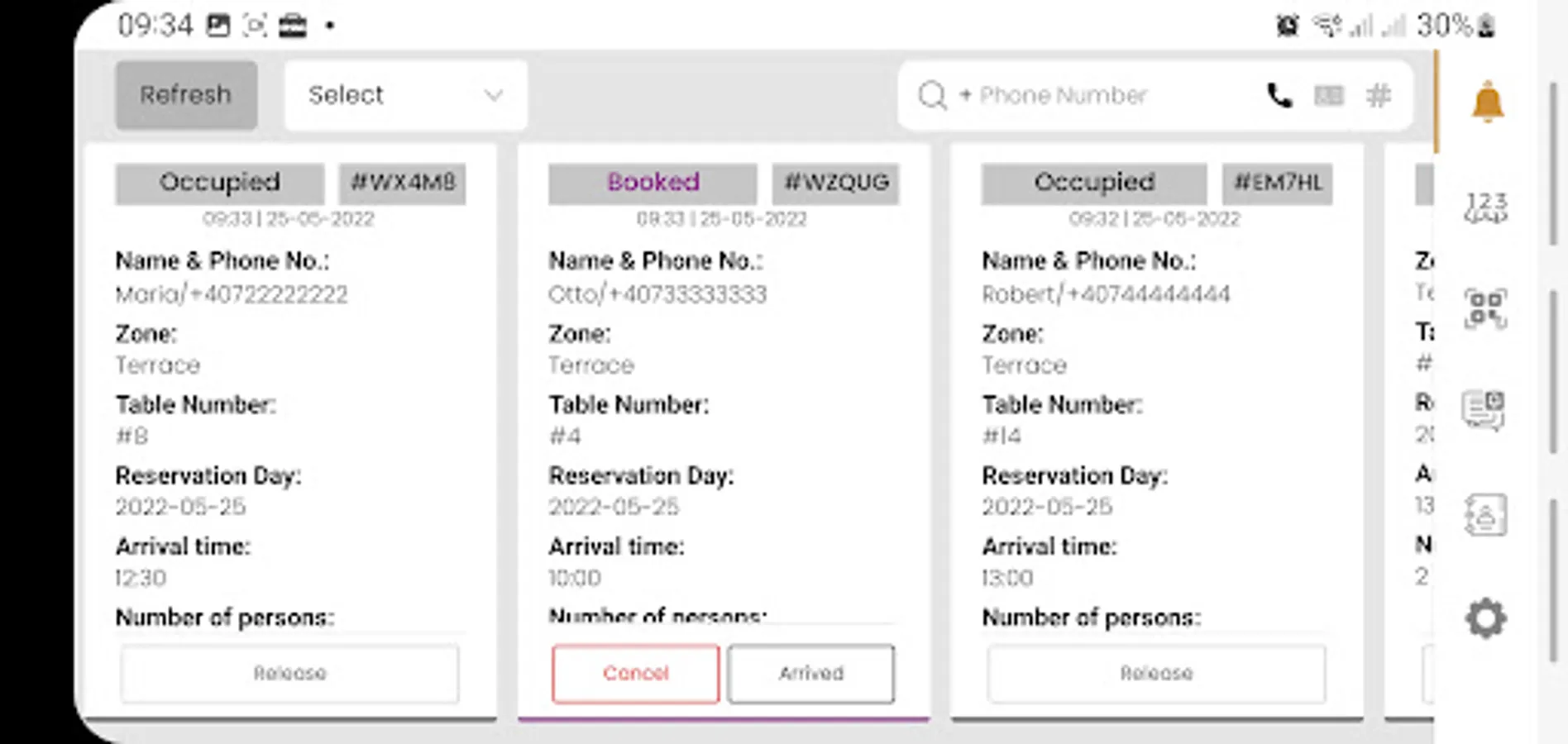
Task: Click the Occupied status on #EM7HL card
Action: tap(1093, 183)
